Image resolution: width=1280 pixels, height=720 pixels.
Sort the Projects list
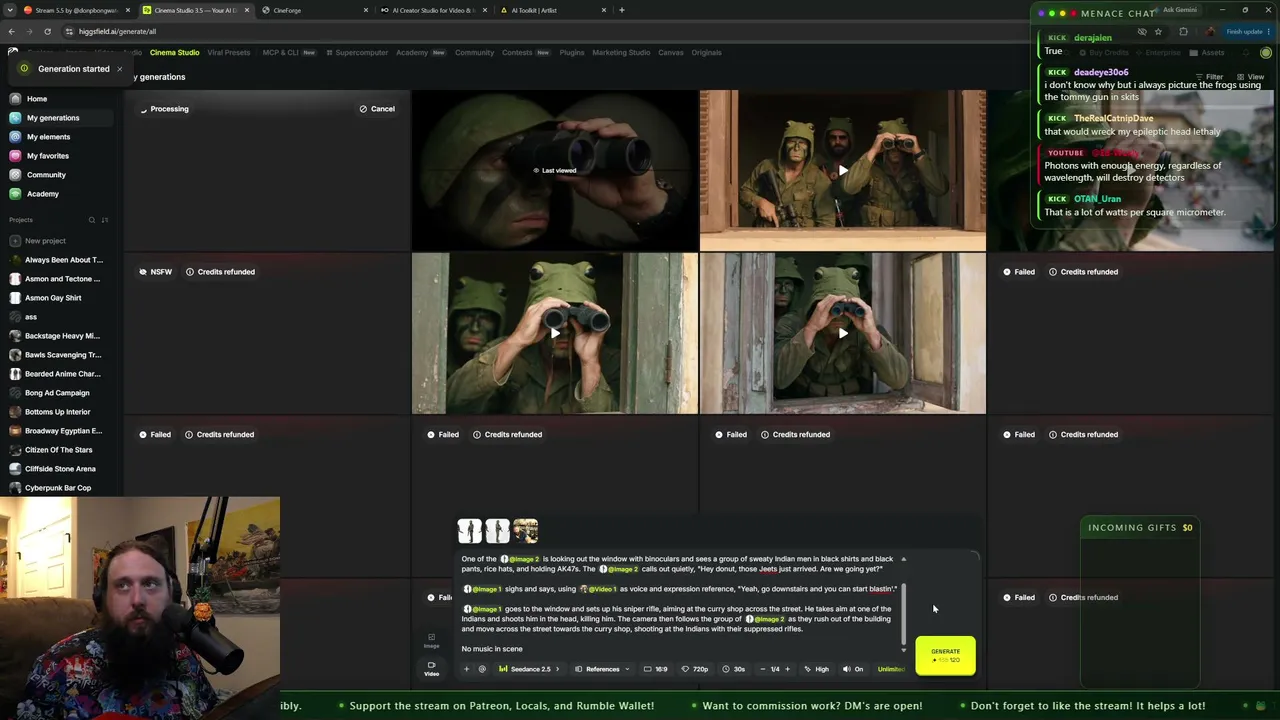[105, 220]
